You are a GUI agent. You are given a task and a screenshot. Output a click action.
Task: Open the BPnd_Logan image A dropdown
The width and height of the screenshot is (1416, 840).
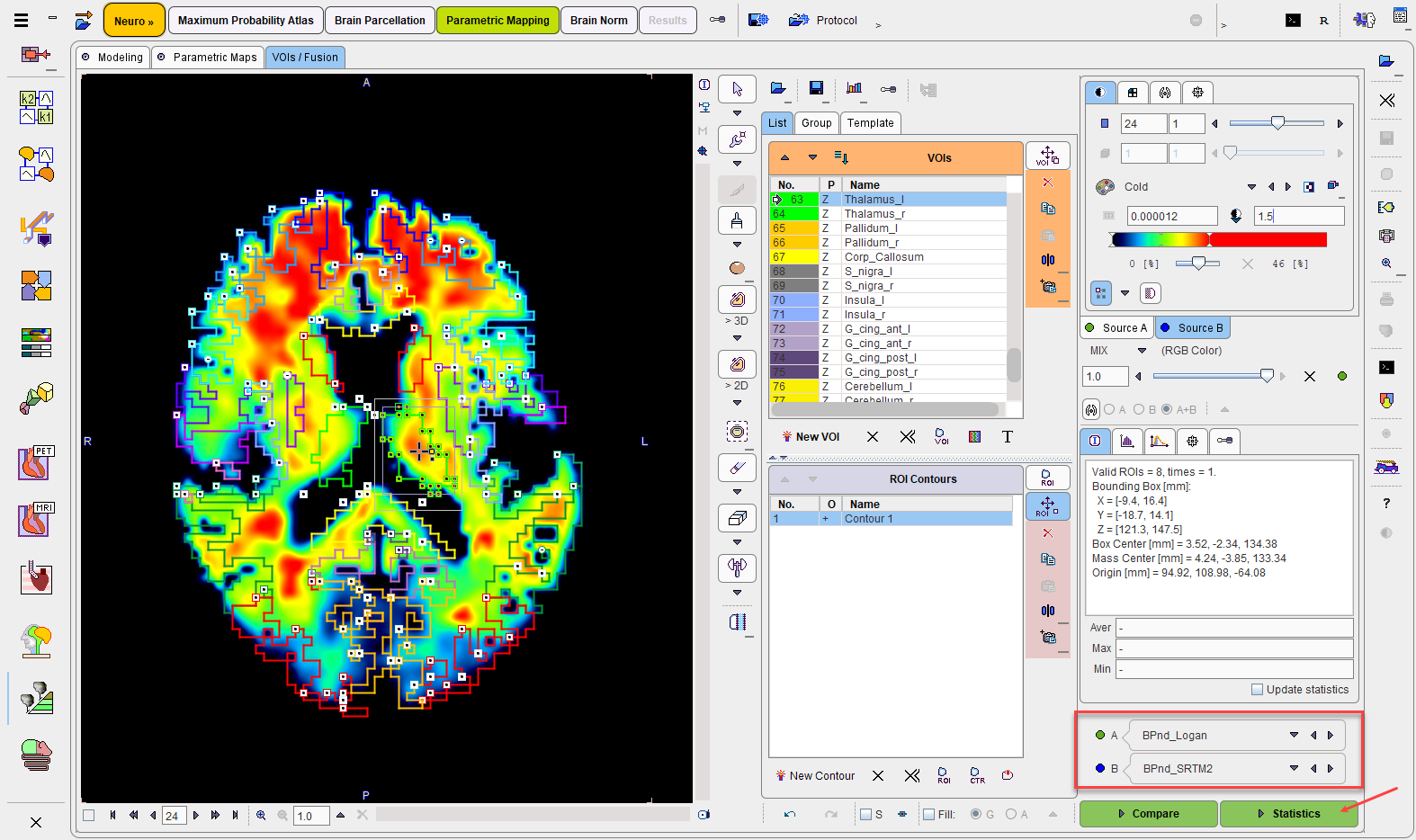tap(1294, 736)
